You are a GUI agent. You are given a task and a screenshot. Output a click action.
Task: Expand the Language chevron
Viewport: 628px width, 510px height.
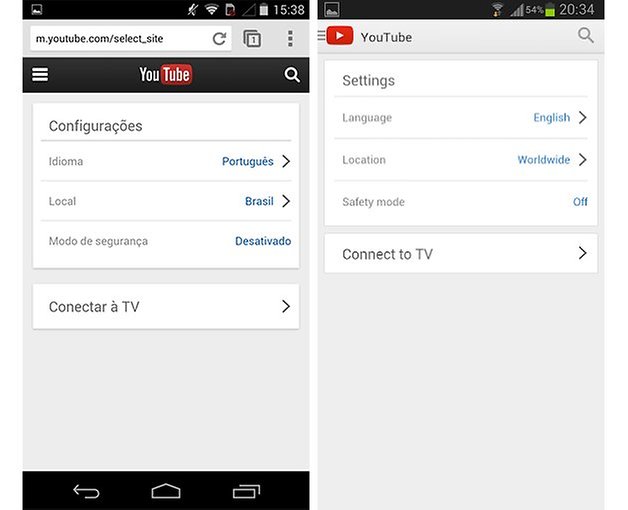click(x=583, y=117)
